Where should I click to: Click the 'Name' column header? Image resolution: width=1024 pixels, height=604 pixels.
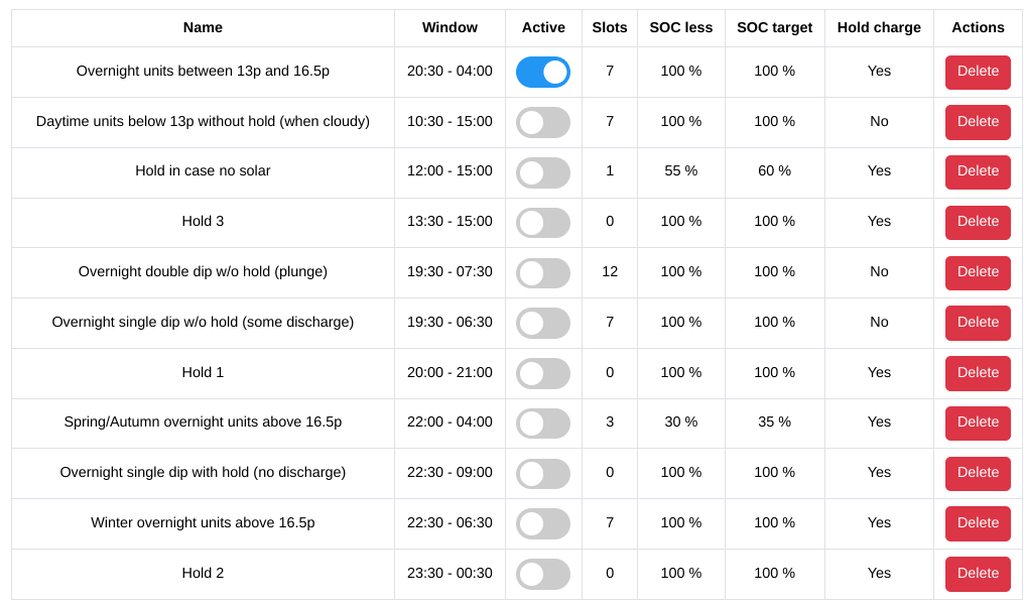pyautogui.click(x=203, y=28)
